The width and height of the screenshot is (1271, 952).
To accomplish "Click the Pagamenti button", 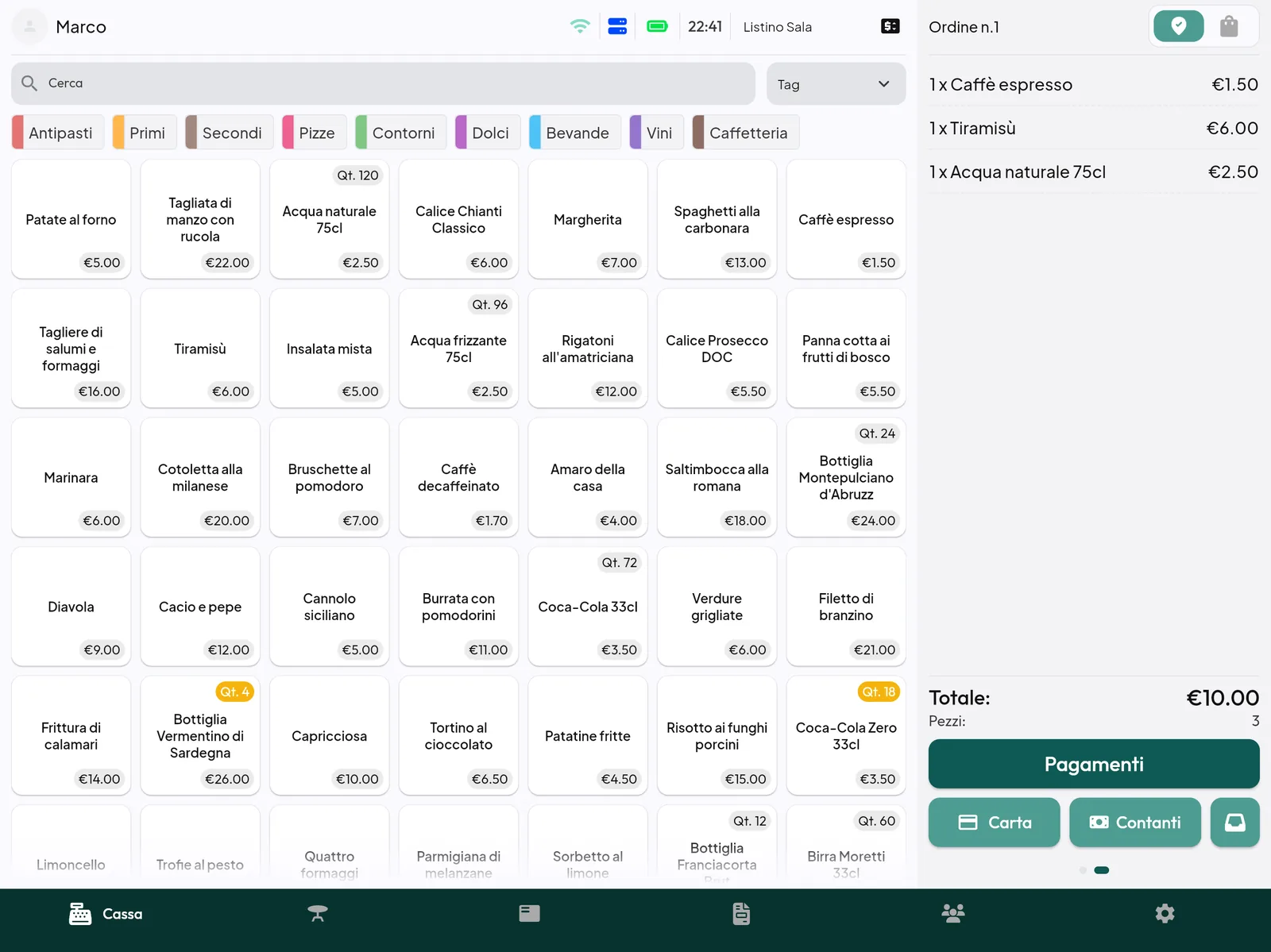I will click(1094, 764).
